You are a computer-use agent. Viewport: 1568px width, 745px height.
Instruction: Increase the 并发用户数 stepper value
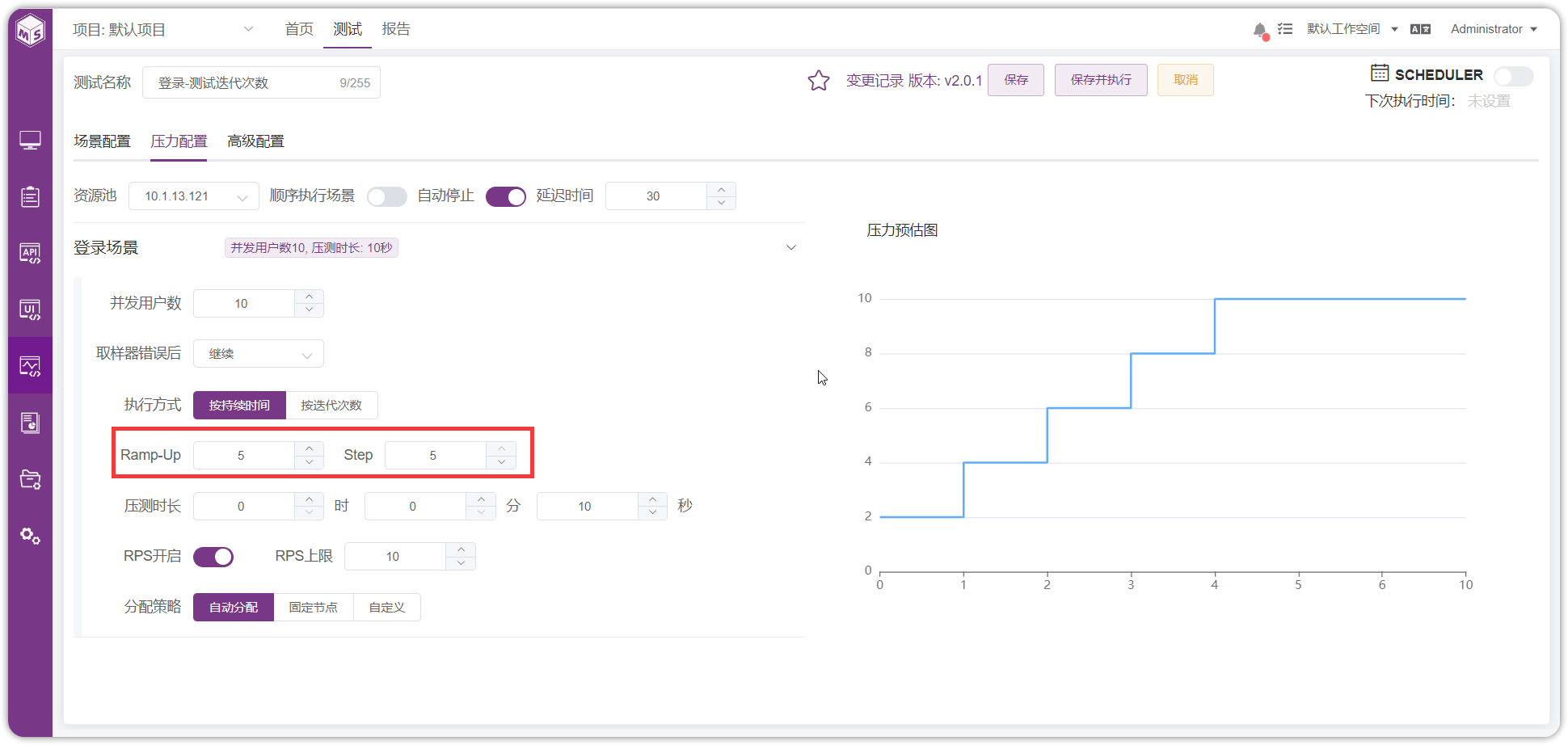coord(310,297)
